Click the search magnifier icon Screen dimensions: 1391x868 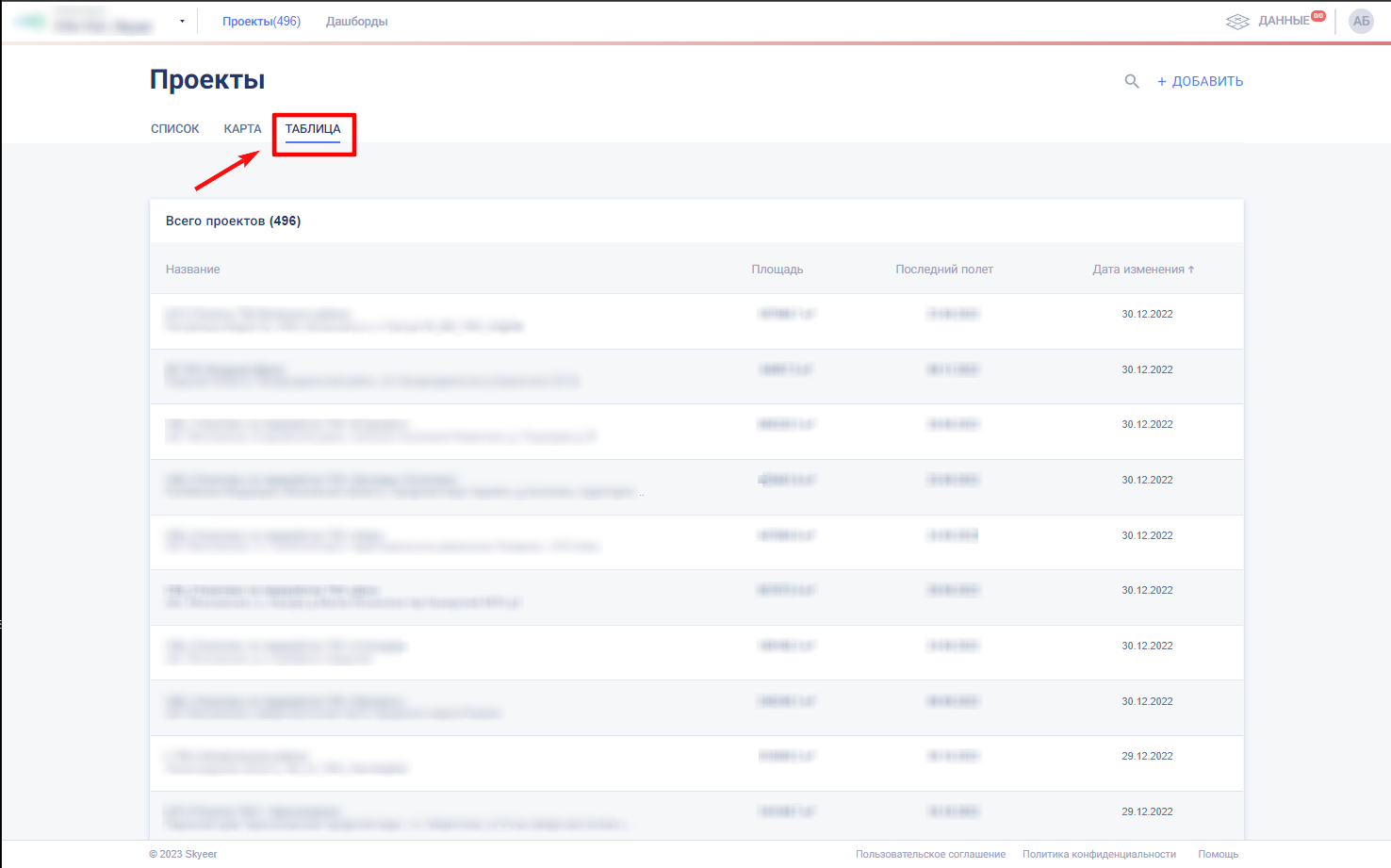point(1132,82)
